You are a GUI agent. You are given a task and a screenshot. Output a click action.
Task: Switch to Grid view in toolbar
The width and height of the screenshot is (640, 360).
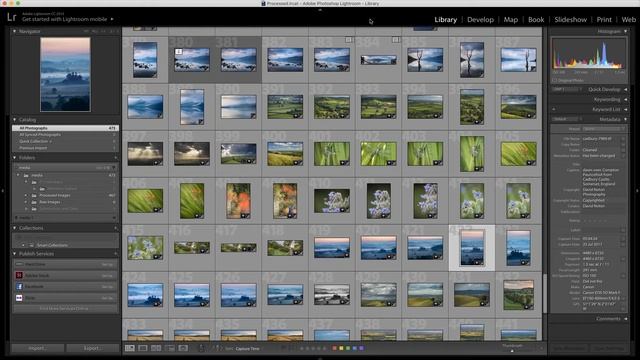pos(130,348)
